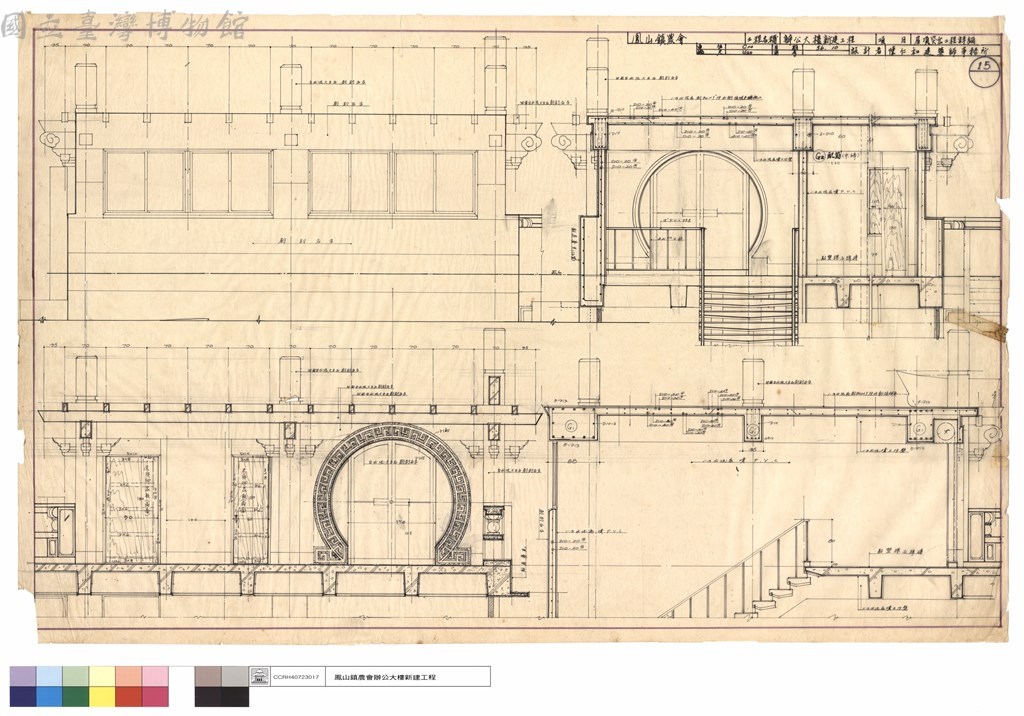The height and width of the screenshot is (716, 1024).
Task: Pick the bright yellow color swatch
Action: pyautogui.click(x=103, y=696)
